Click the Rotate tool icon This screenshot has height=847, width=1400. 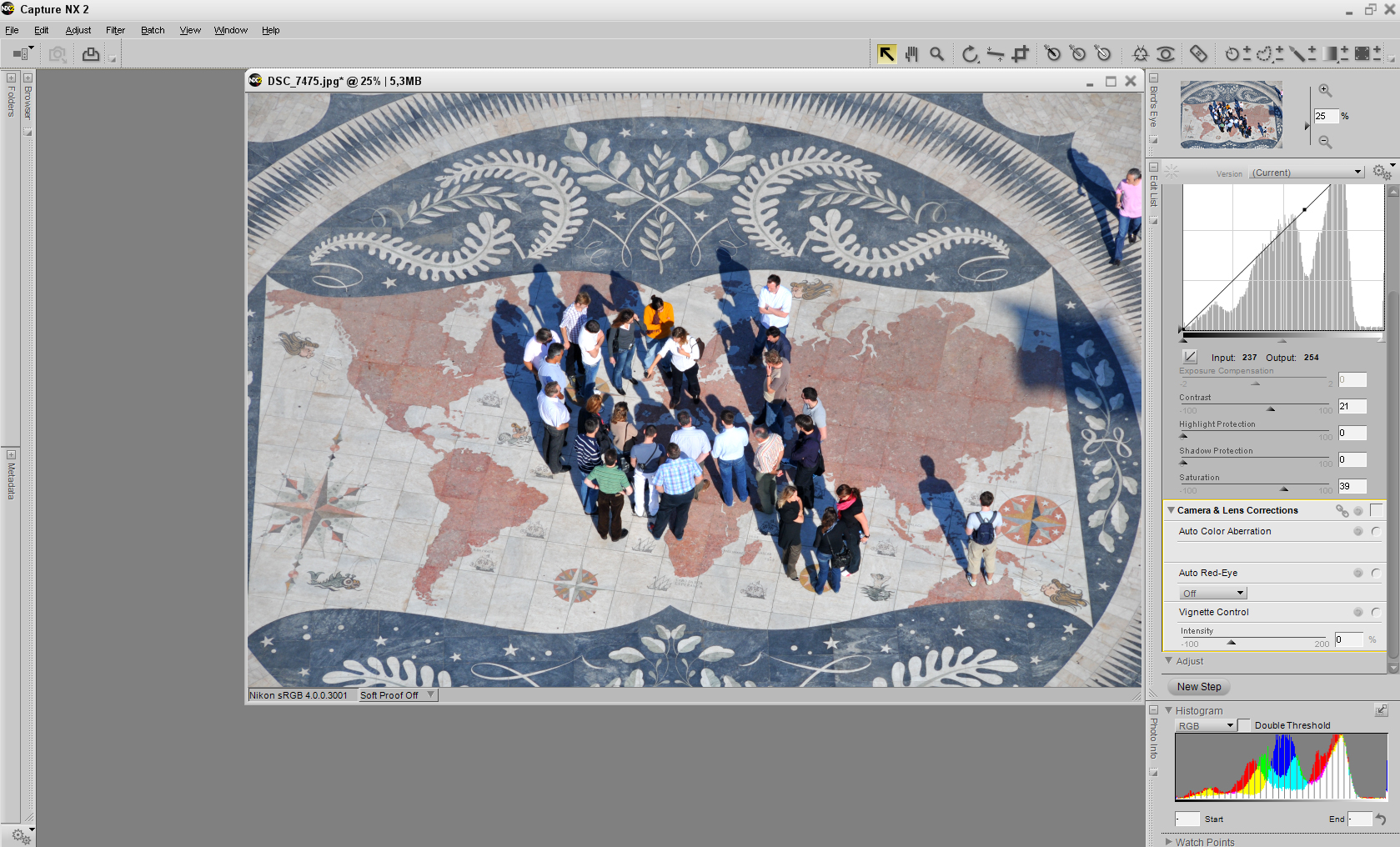(x=969, y=54)
